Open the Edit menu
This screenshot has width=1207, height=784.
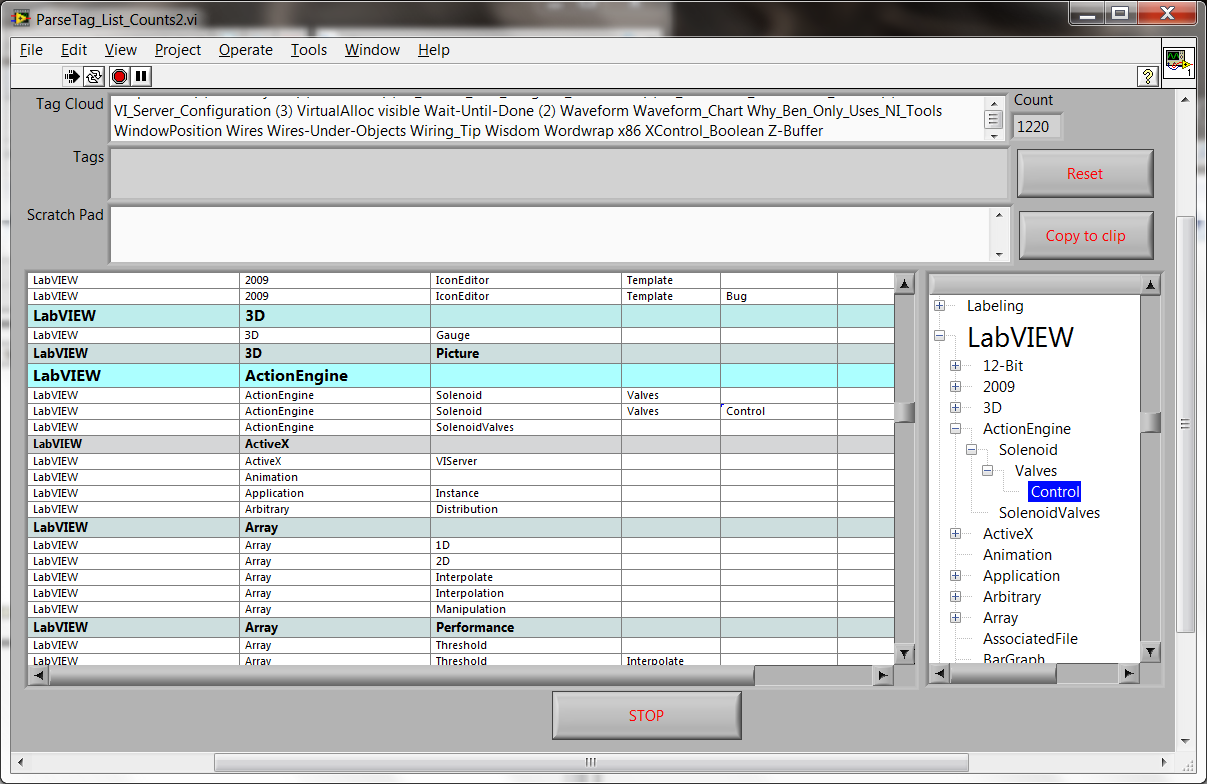click(x=74, y=50)
